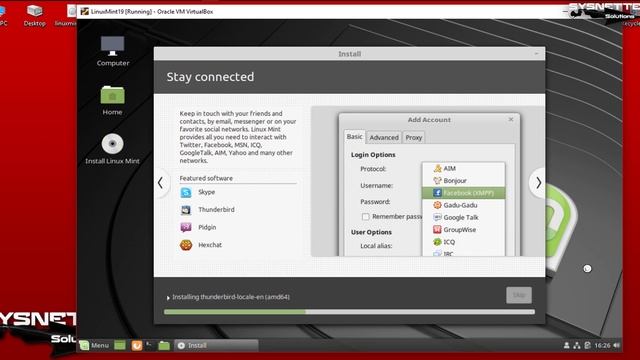Open the Desktop shortcut on Windows desktop
The width and height of the screenshot is (640, 360).
[x=34, y=15]
